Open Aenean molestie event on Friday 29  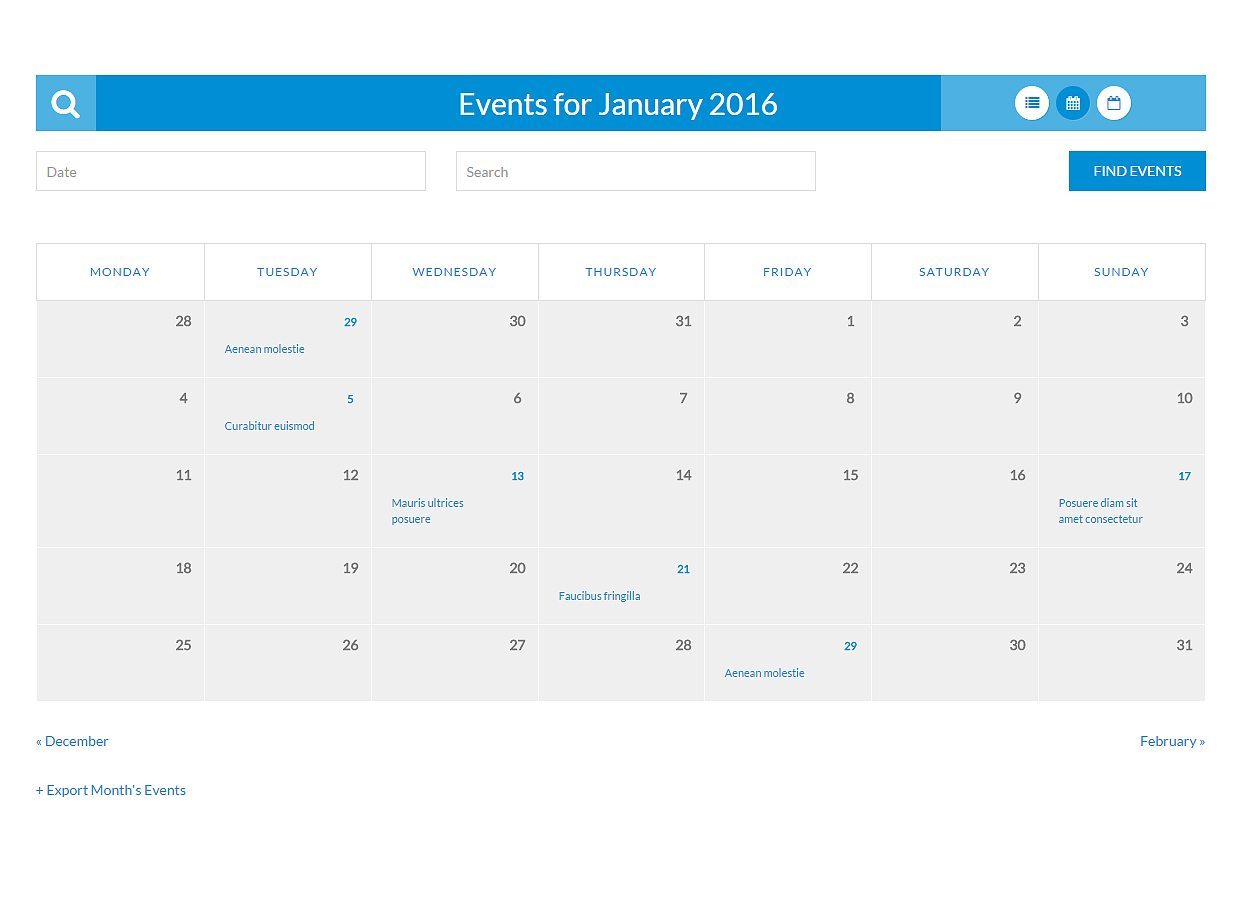coord(764,673)
